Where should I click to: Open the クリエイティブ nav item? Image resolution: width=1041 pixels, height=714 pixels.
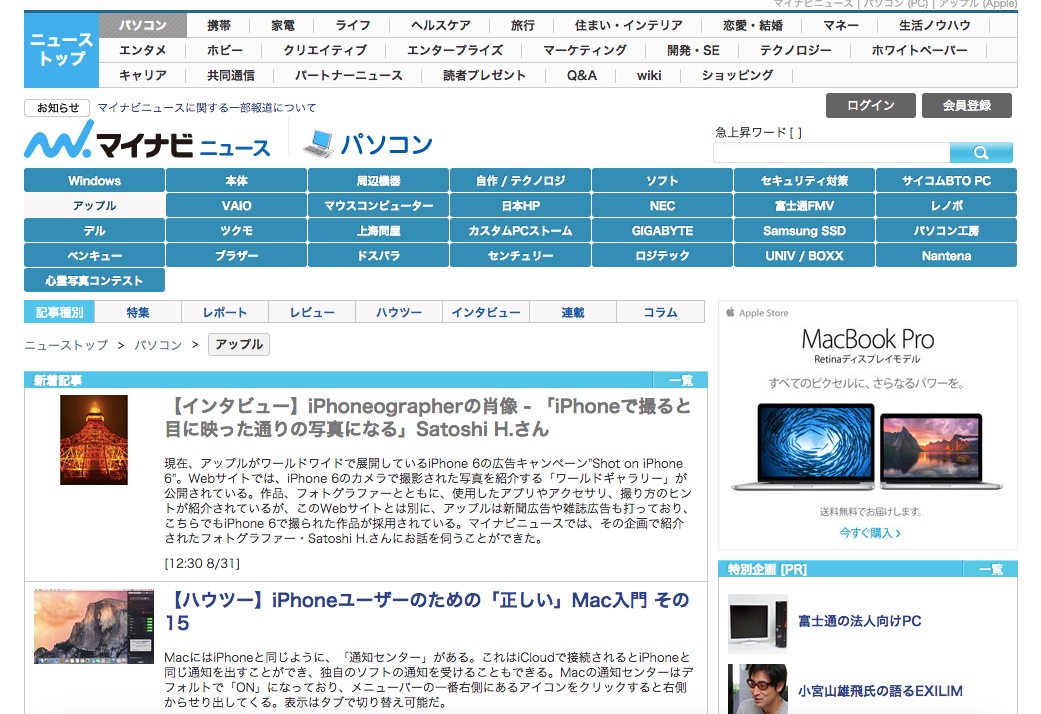[x=325, y=50]
